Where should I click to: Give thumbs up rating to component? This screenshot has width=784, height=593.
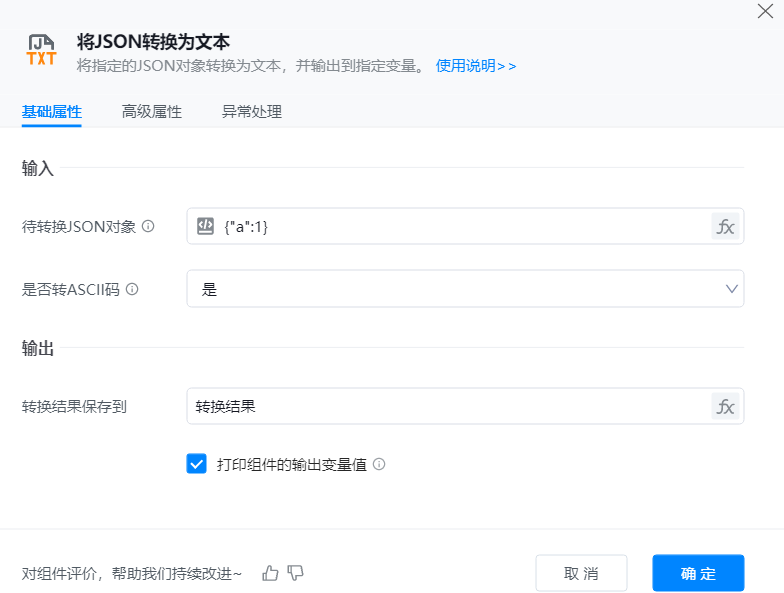coord(270,573)
